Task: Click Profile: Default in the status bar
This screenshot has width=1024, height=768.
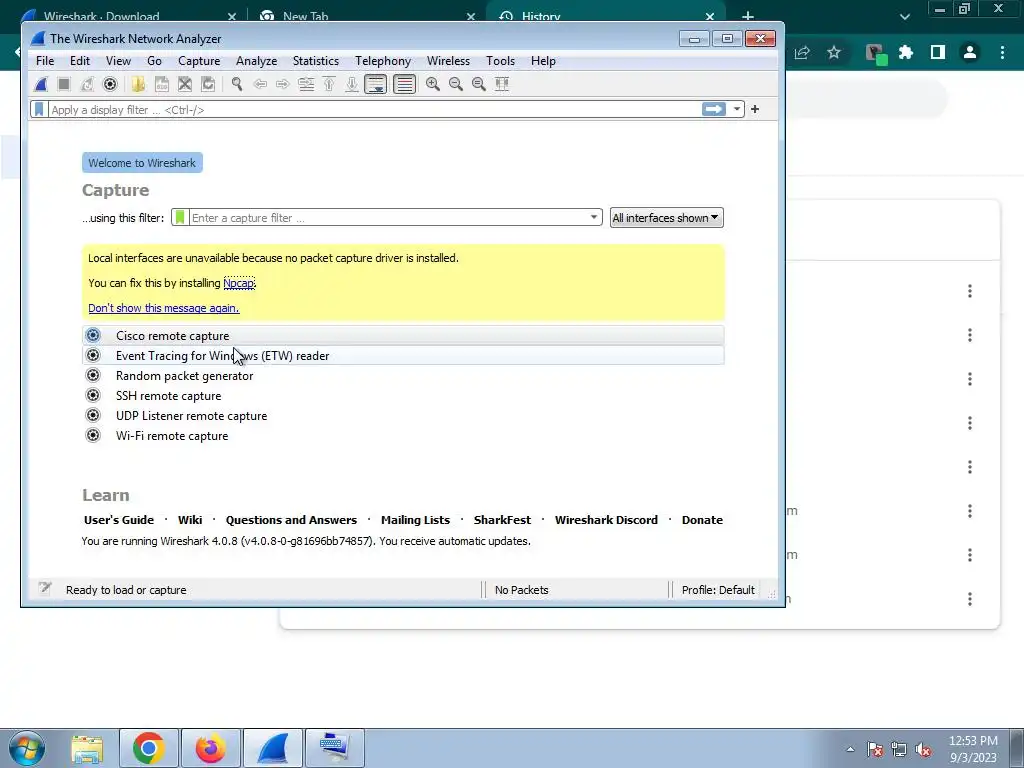Action: point(718,590)
